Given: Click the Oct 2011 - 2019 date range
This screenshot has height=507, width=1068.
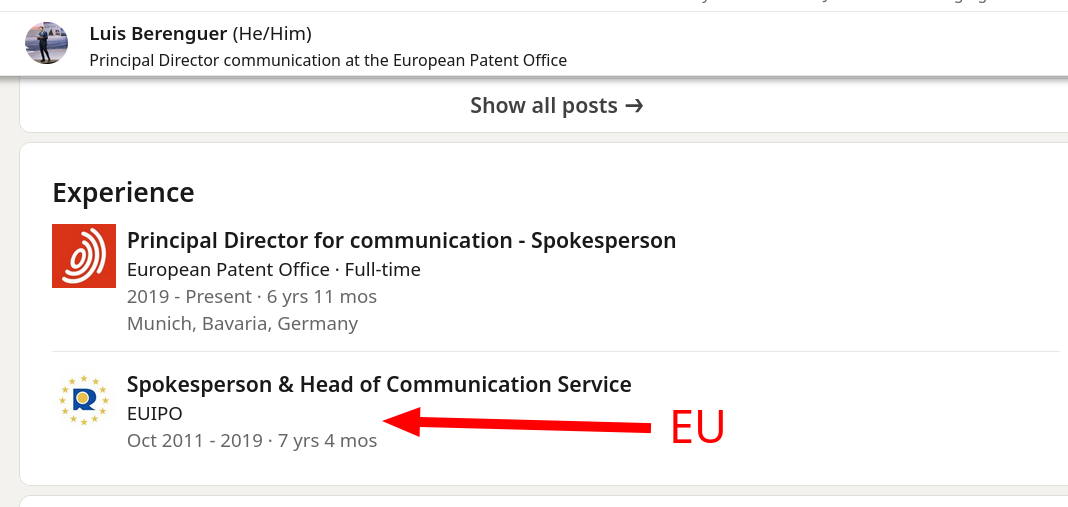Looking at the screenshot, I should 195,440.
